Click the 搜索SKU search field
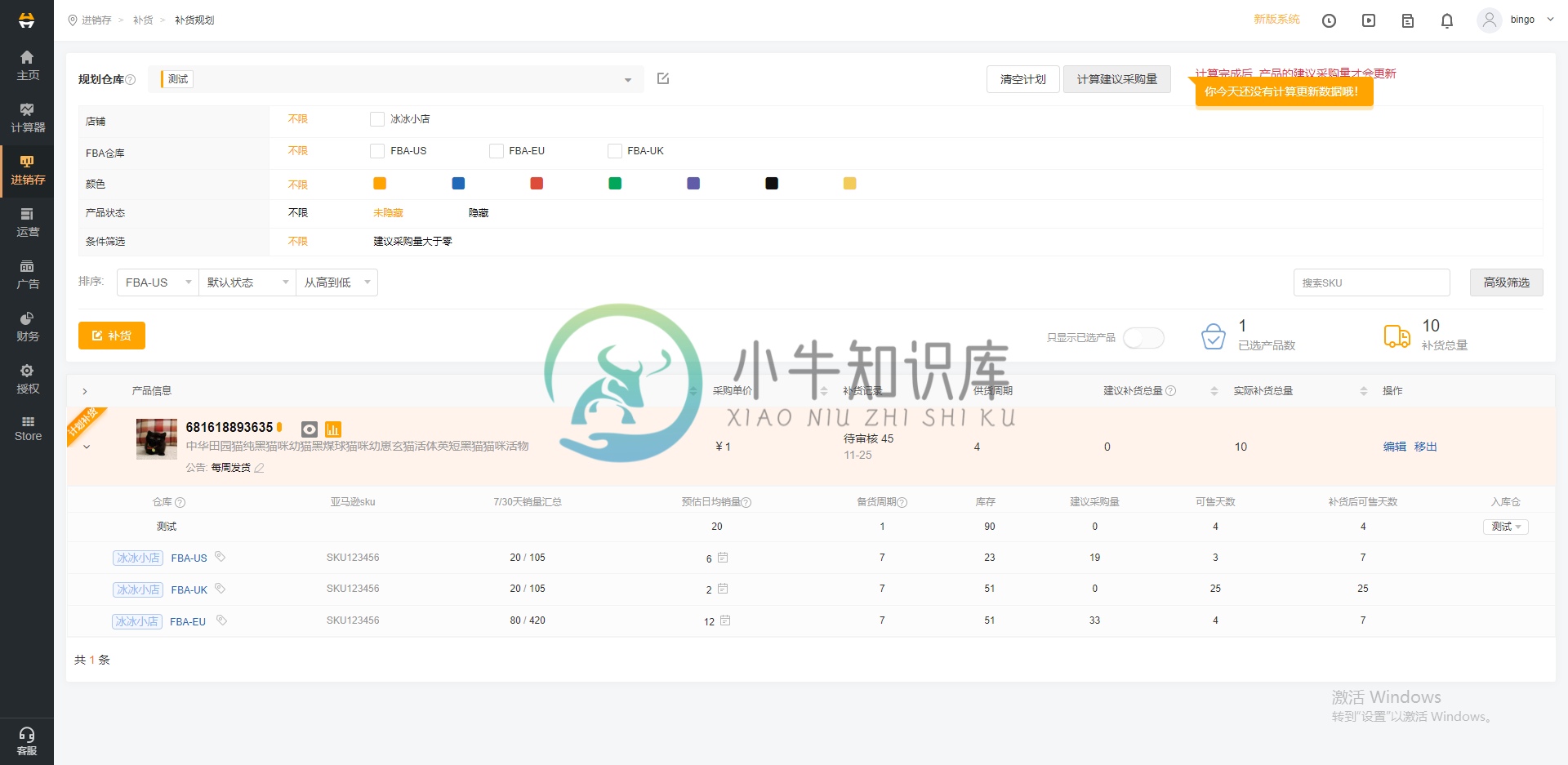Screen dimensions: 1568x765 pyautogui.click(x=1371, y=282)
